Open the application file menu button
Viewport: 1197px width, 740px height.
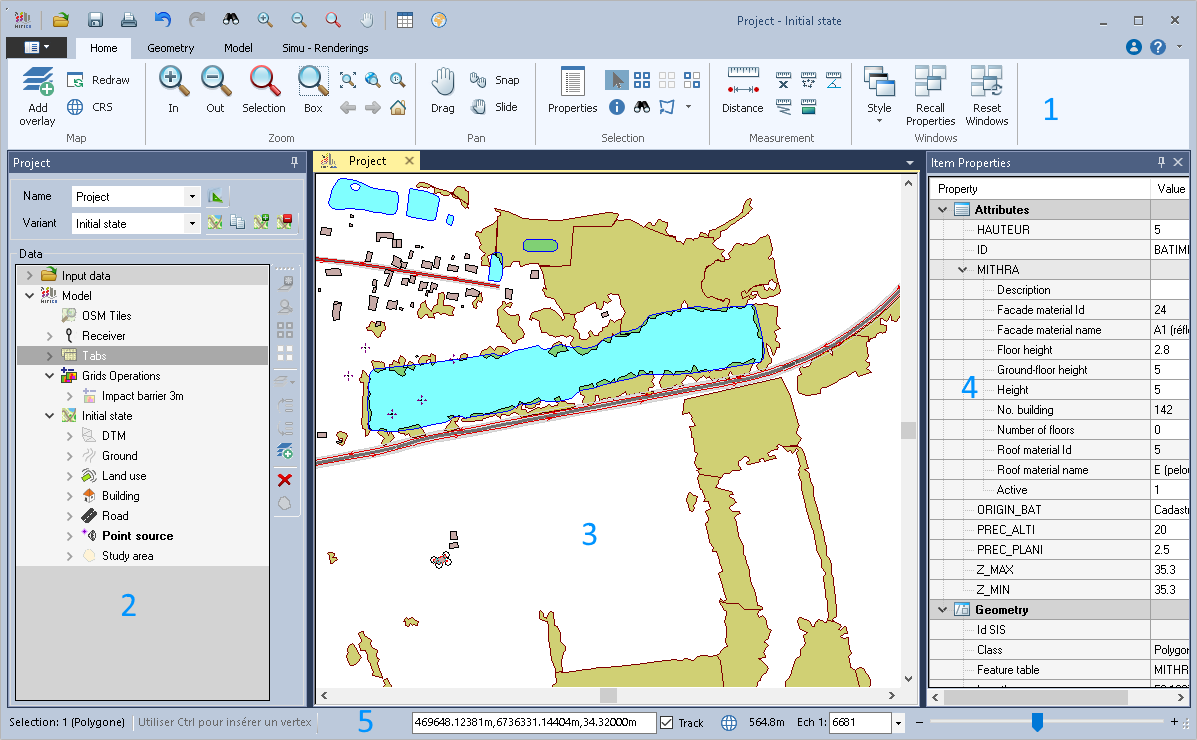point(36,47)
